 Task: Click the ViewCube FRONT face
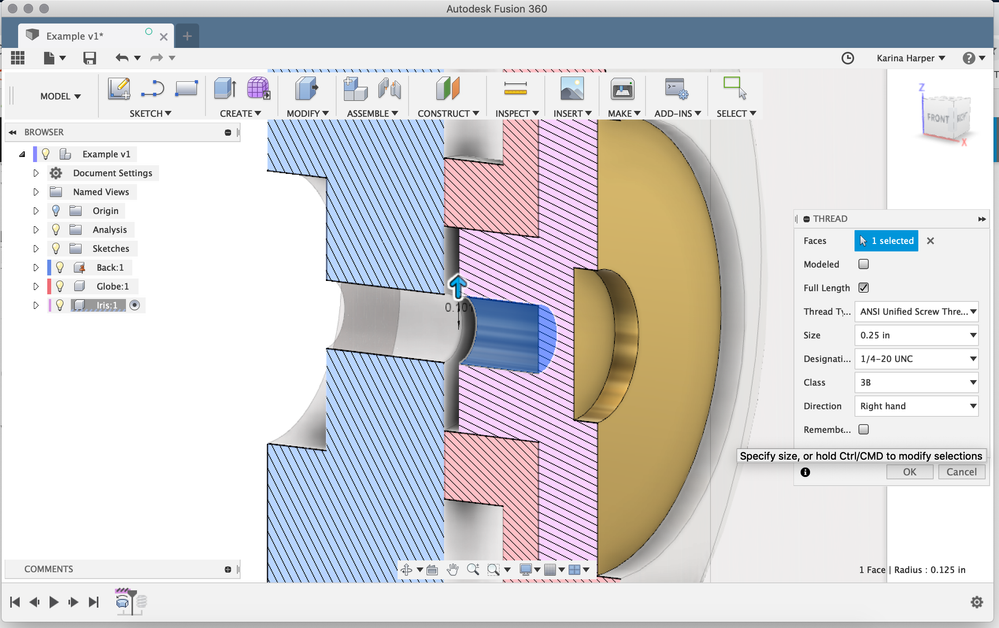click(x=937, y=118)
